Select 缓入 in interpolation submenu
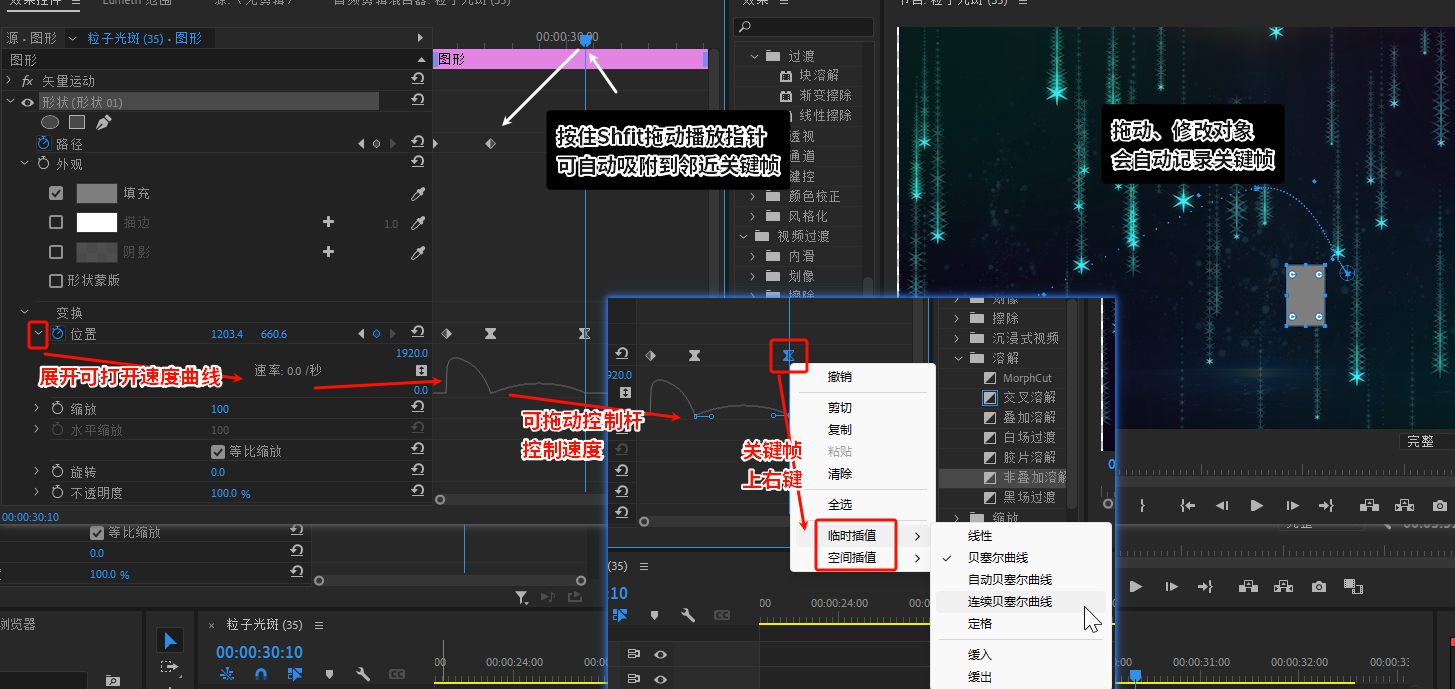 coord(980,655)
